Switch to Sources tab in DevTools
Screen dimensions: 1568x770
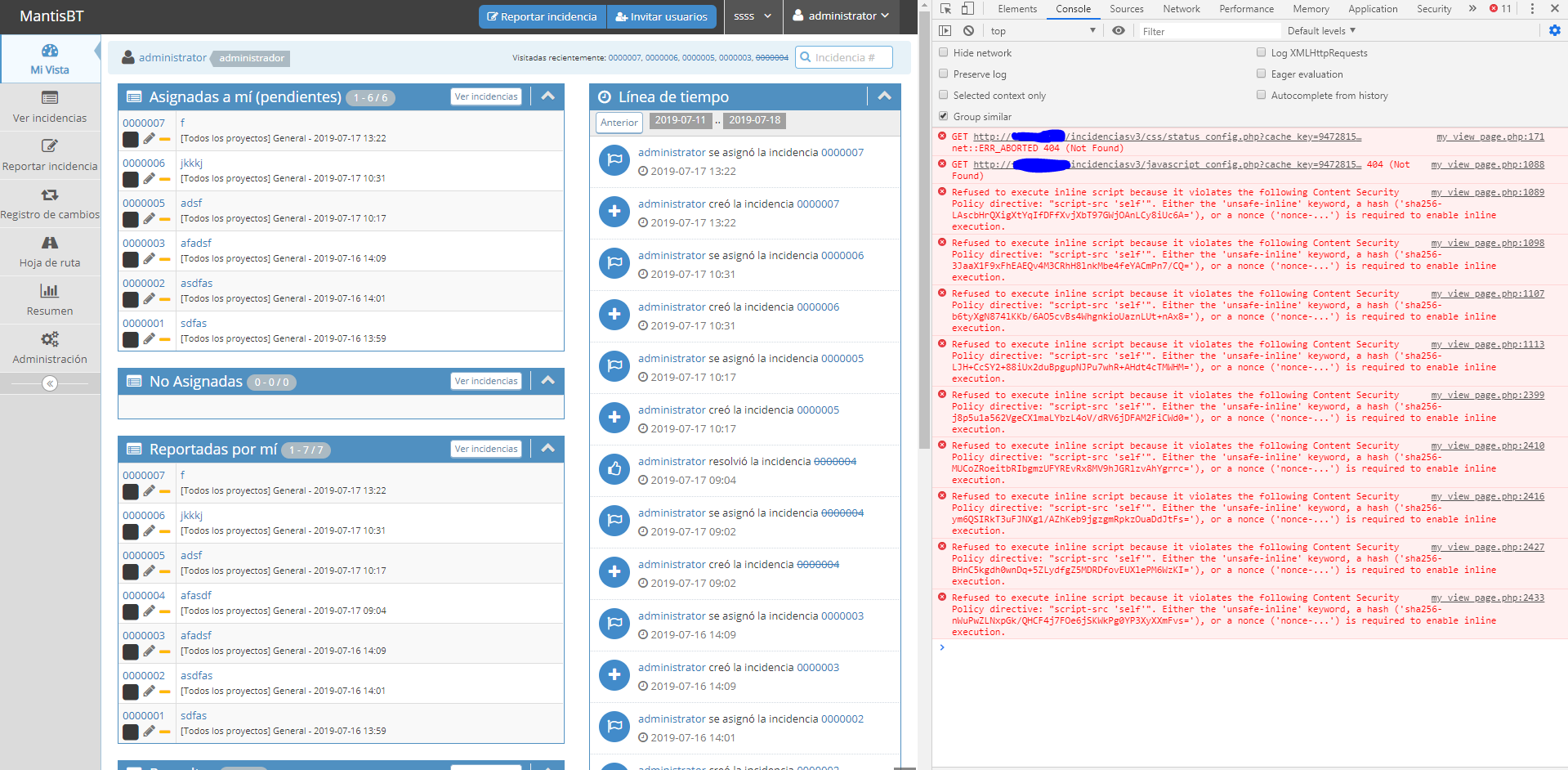(x=1126, y=9)
